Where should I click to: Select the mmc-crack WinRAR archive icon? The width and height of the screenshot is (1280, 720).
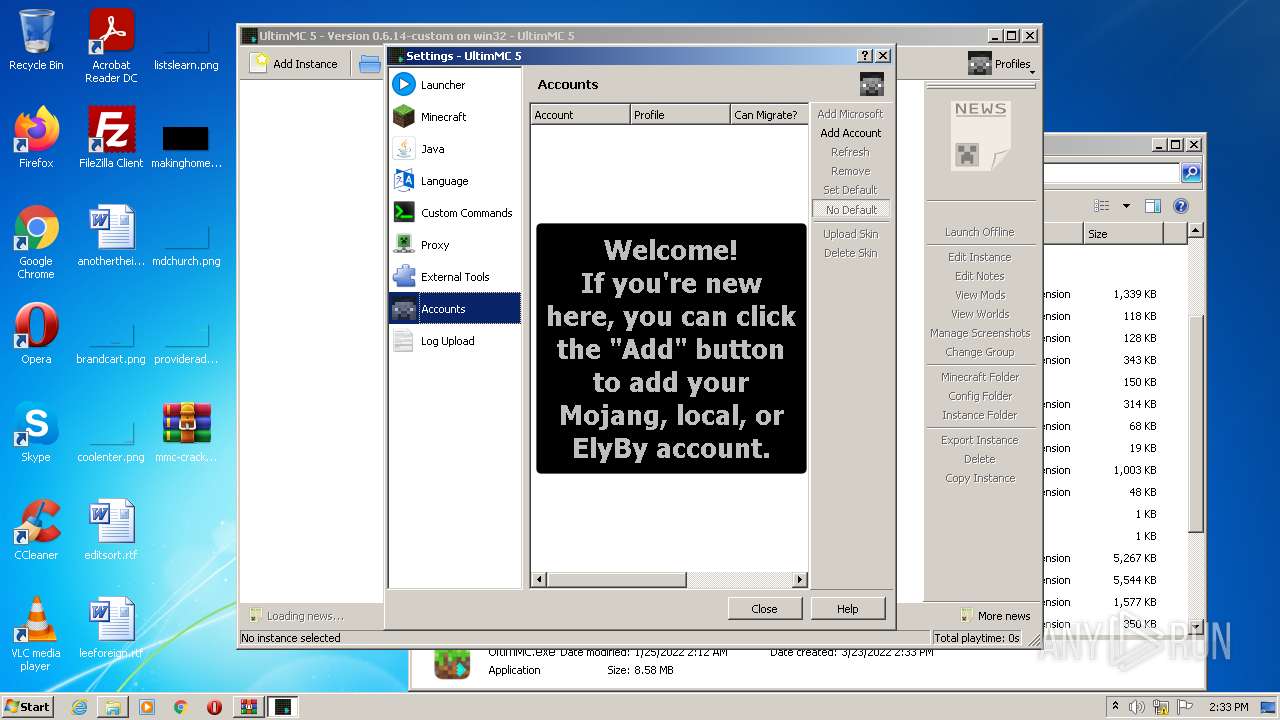coord(186,432)
